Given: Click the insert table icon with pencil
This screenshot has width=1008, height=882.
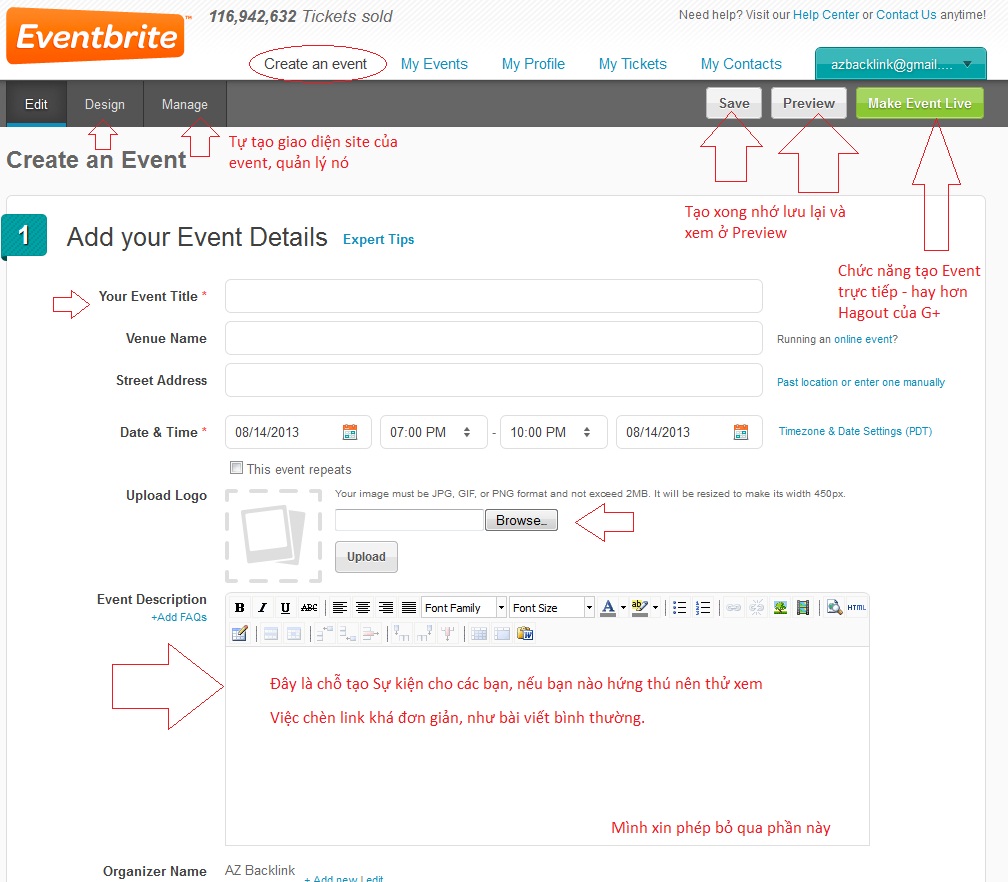Looking at the screenshot, I should [239, 634].
